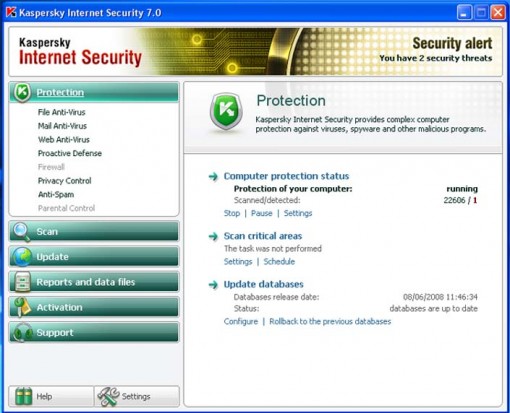Click 'The task was not performed' text
This screenshot has height=413, width=510.
click(x=273, y=248)
